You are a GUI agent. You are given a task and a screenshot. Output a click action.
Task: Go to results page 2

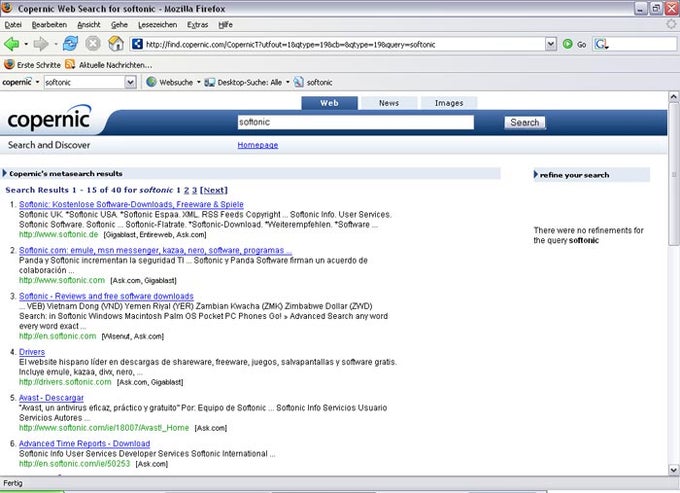coord(186,190)
